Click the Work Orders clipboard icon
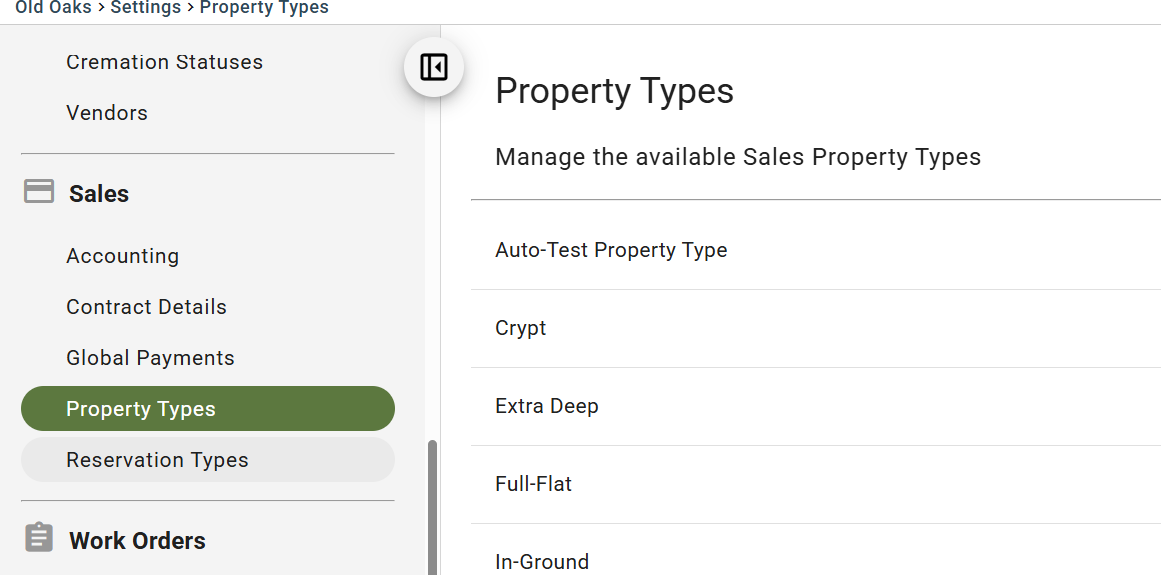This screenshot has width=1161, height=575. point(39,537)
